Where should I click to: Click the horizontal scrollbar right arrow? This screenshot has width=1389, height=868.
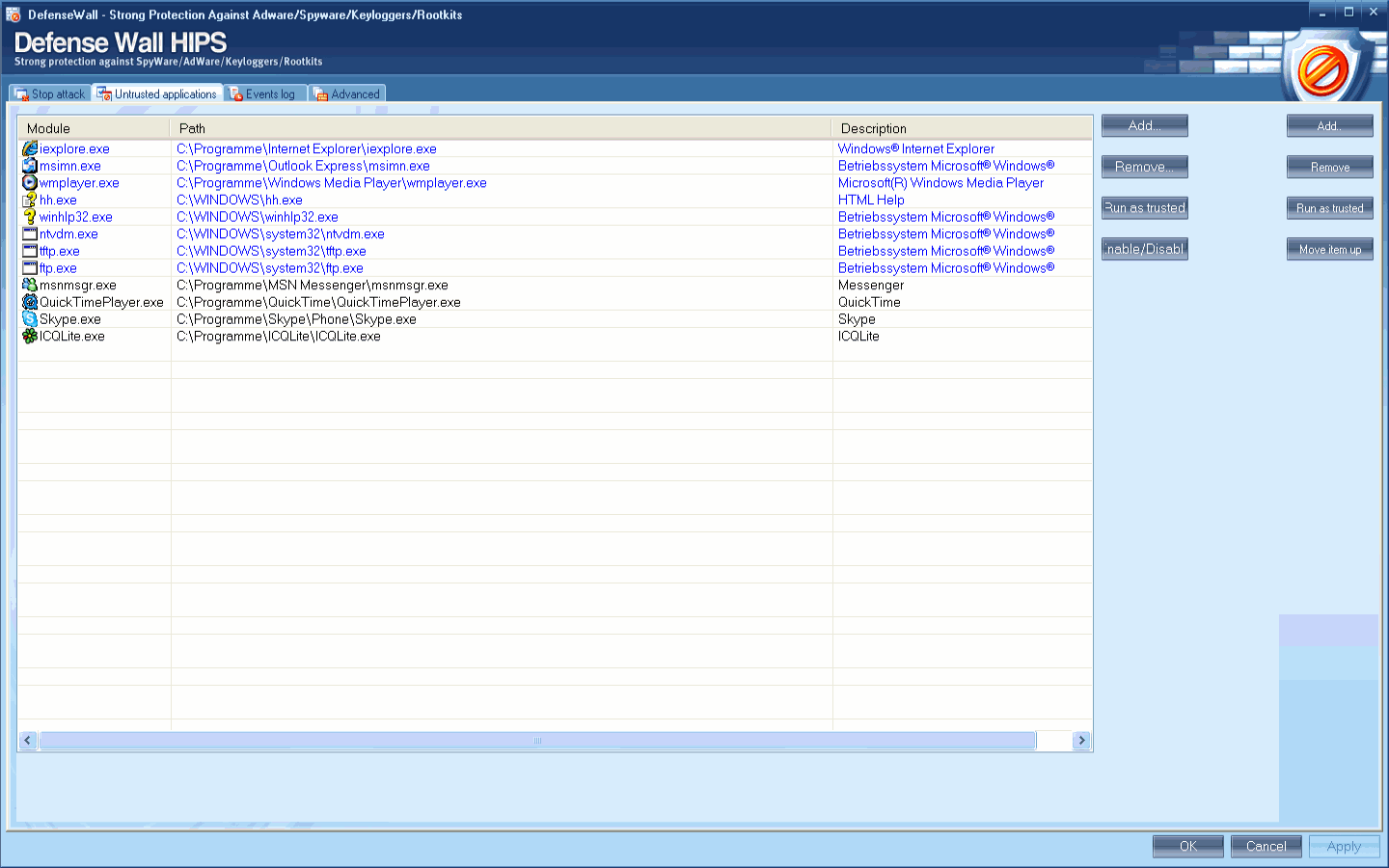(1081, 741)
